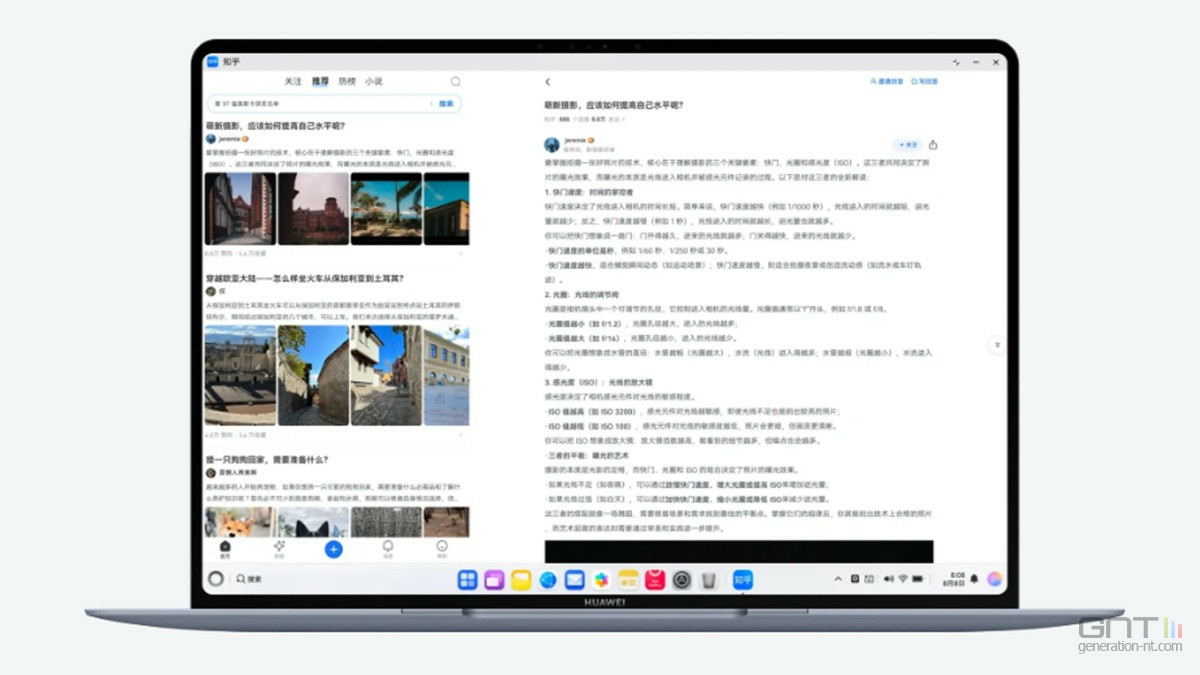The image size is (1200, 675).
Task: Open the post 接一只狗狗回家
Action: click(267, 459)
